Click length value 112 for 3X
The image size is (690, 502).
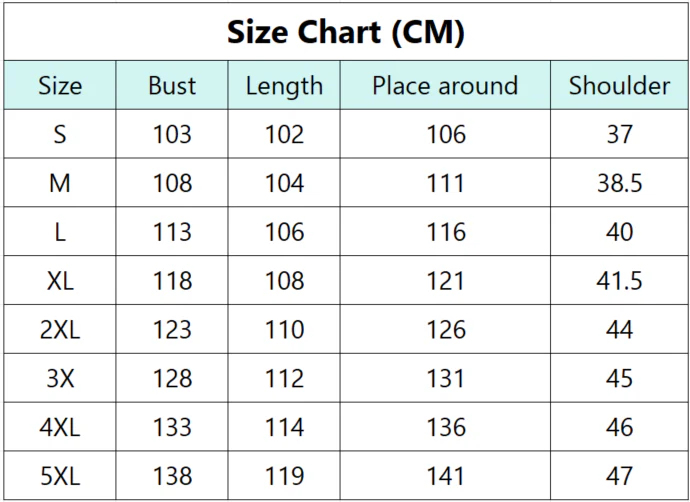tap(284, 379)
